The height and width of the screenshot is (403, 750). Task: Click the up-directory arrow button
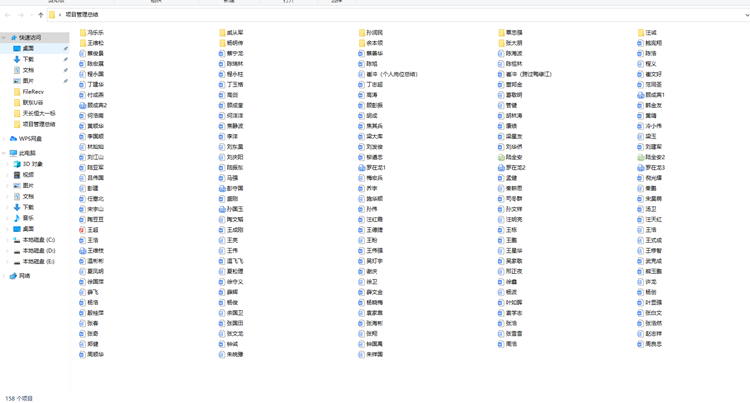point(41,15)
